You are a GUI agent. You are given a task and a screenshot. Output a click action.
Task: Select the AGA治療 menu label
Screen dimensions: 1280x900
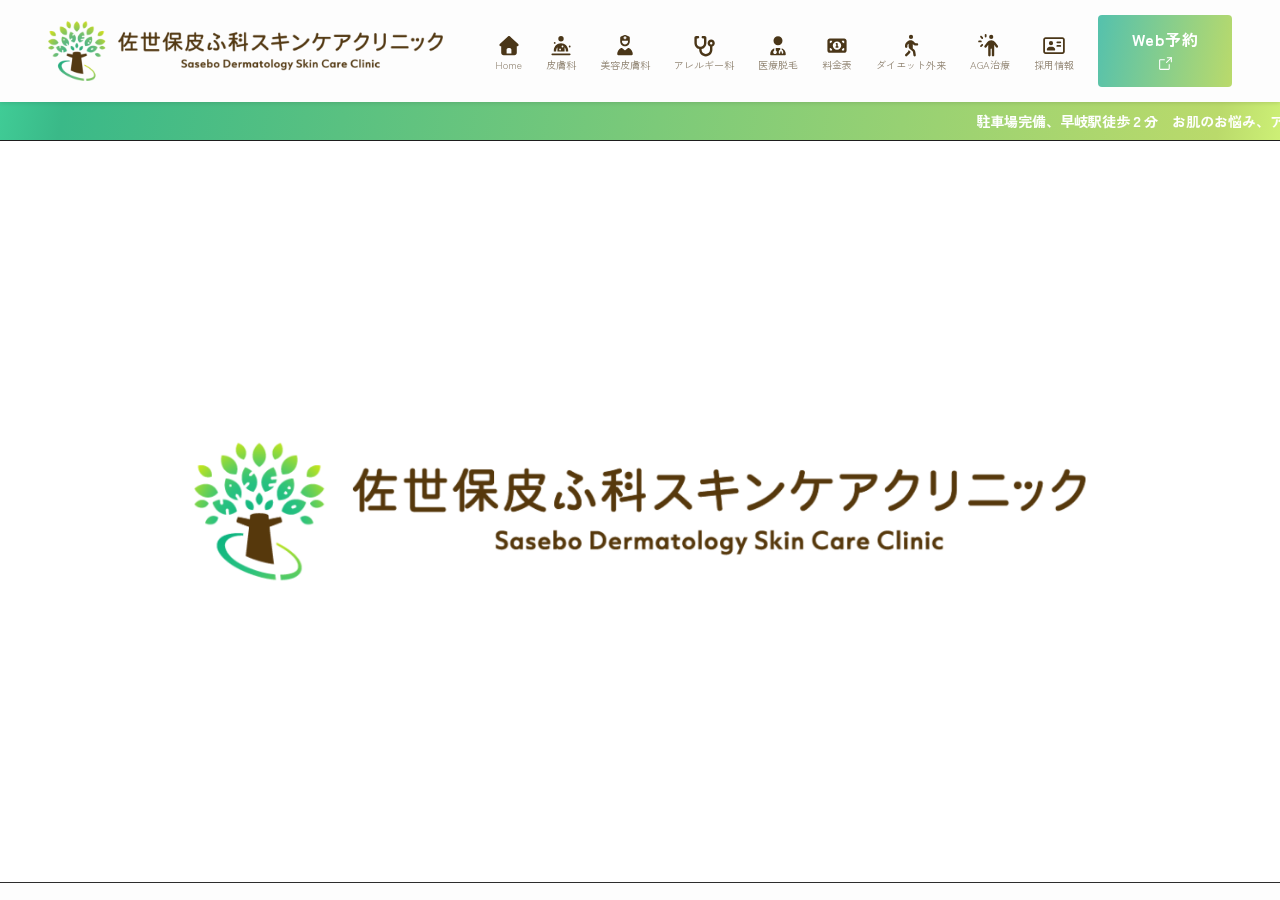990,66
